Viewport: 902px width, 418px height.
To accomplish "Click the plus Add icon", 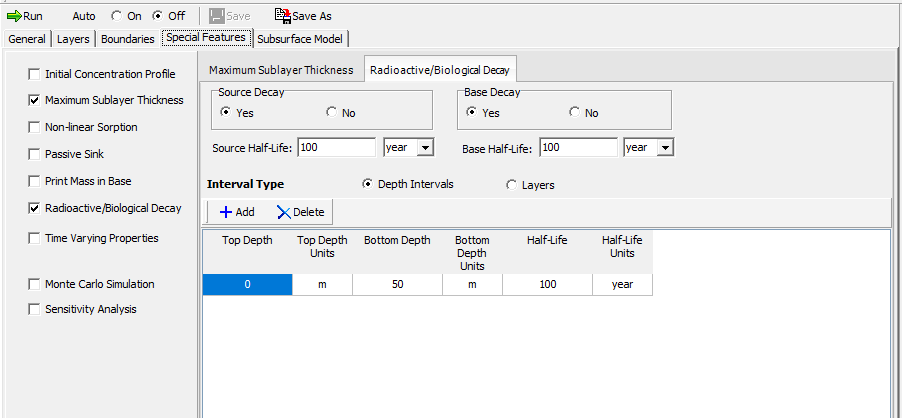I will tap(225, 212).
